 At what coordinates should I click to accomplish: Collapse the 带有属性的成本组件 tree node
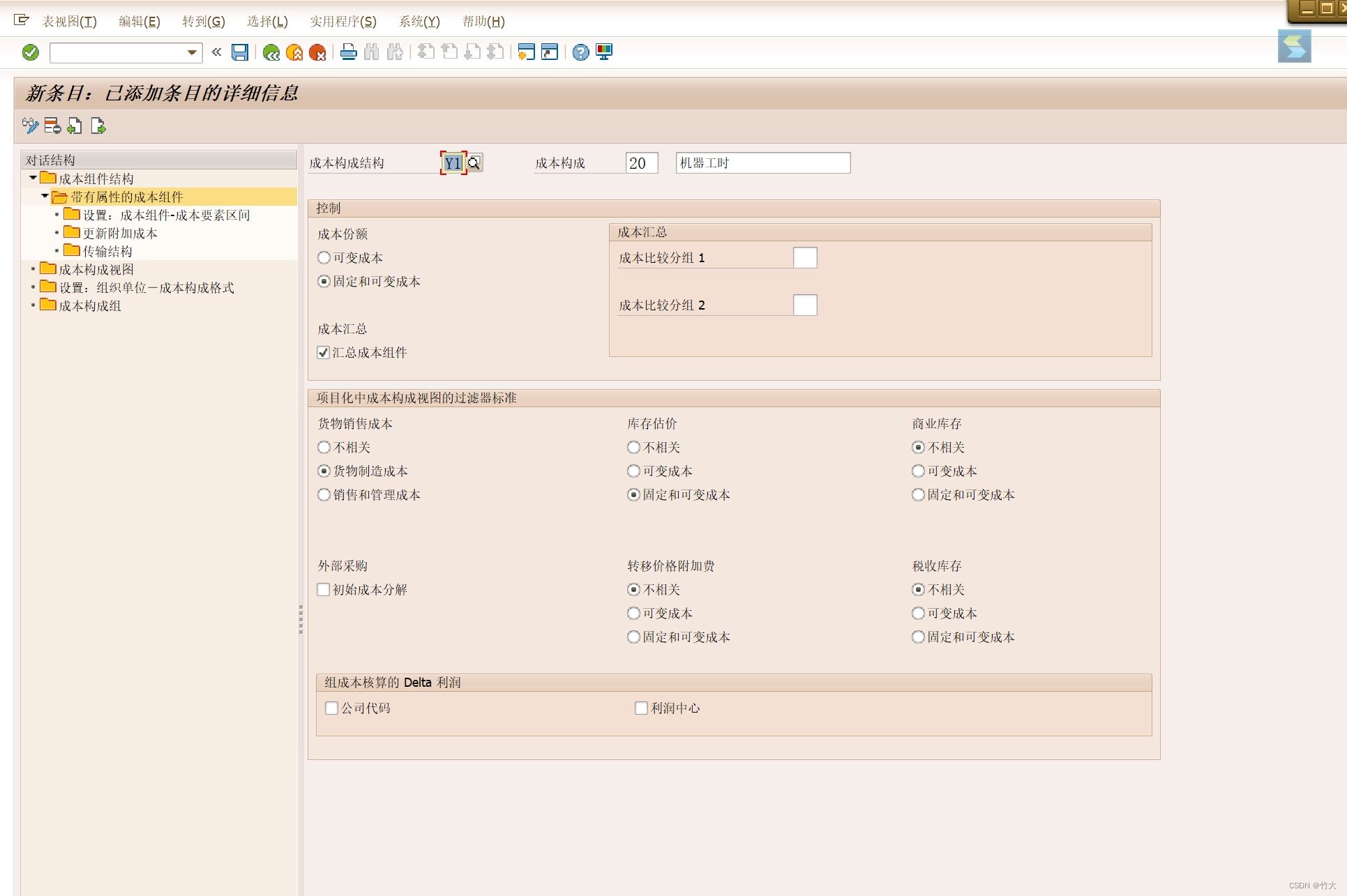point(45,197)
